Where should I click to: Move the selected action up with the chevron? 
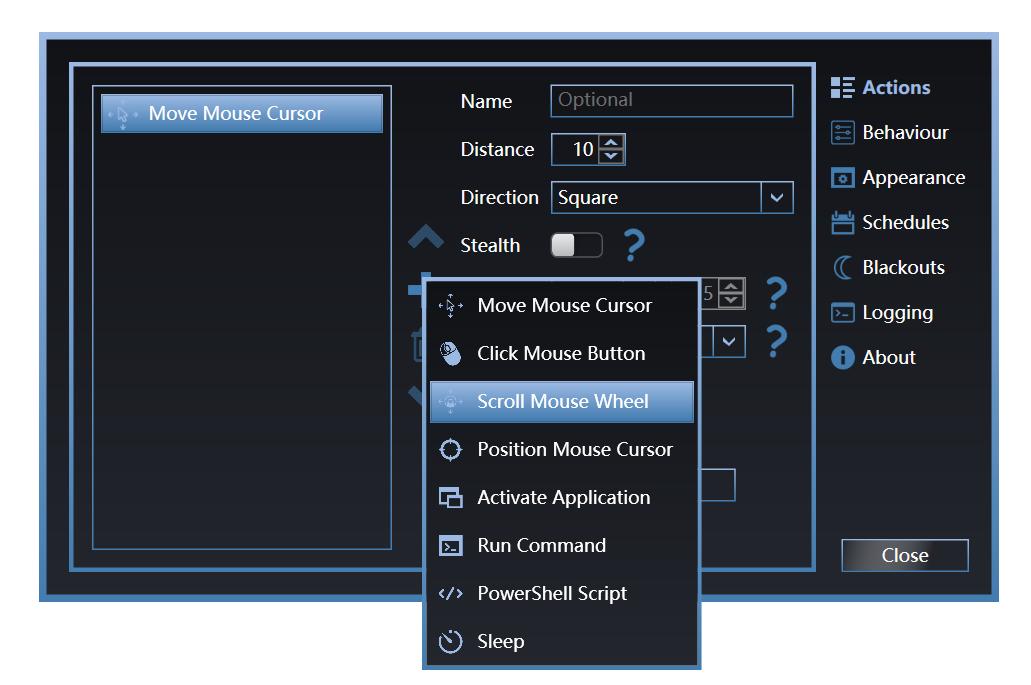tap(425, 237)
